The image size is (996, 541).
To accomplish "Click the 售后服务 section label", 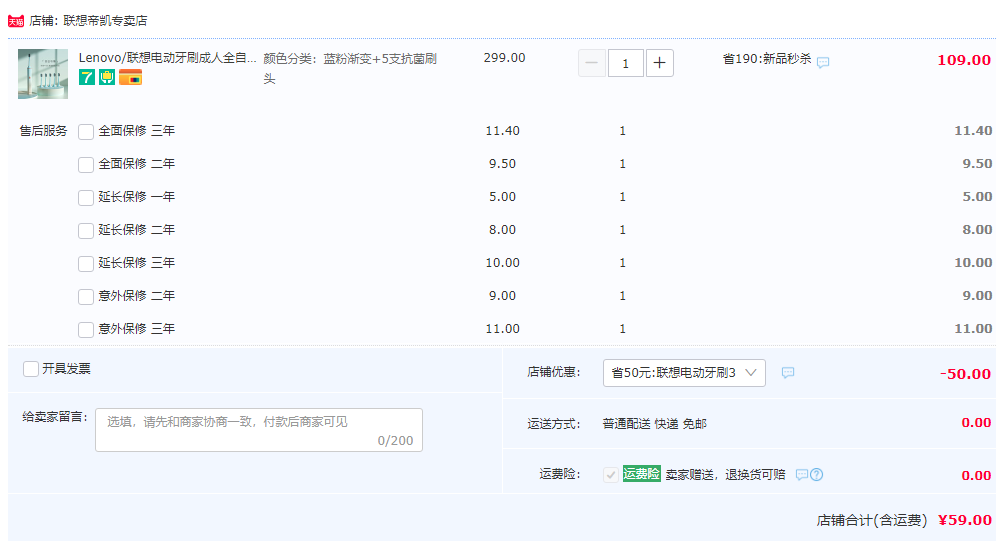I will point(43,131).
